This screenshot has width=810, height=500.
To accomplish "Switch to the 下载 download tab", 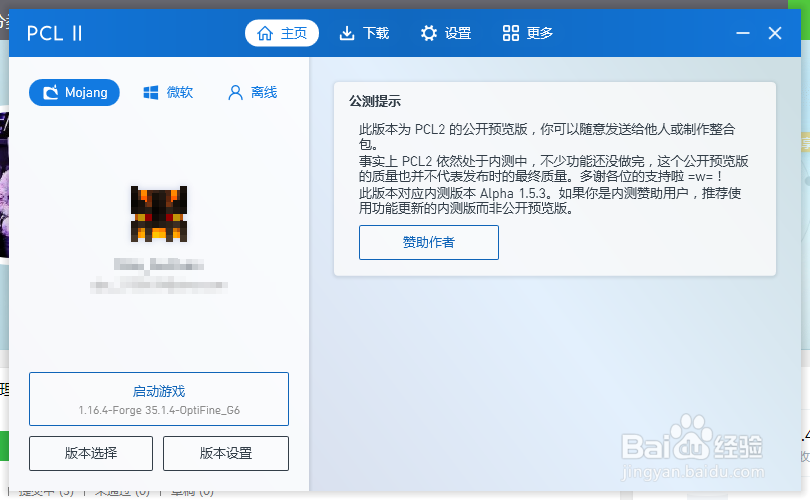I will [364, 33].
